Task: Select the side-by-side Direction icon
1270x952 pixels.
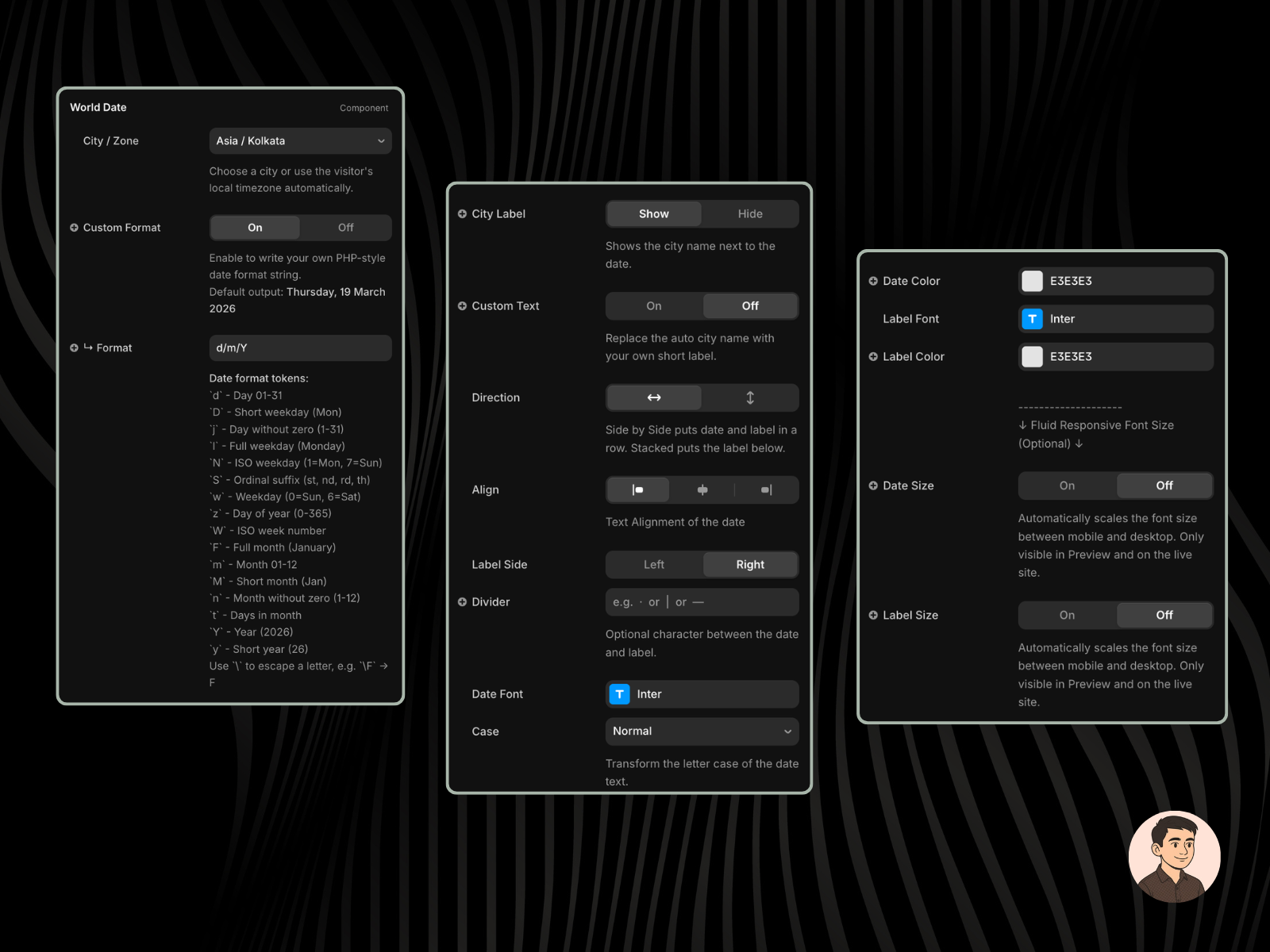Action: 653,397
